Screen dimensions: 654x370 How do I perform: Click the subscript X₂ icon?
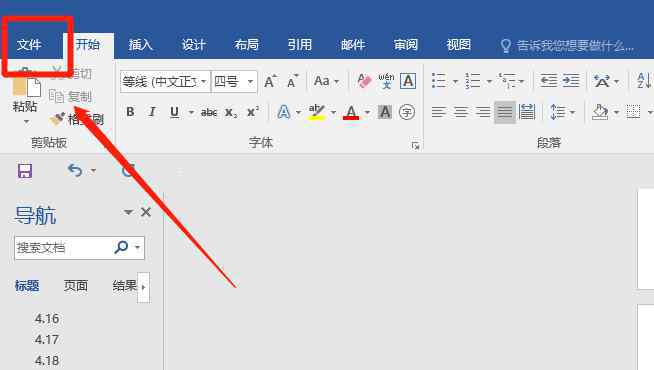(231, 112)
